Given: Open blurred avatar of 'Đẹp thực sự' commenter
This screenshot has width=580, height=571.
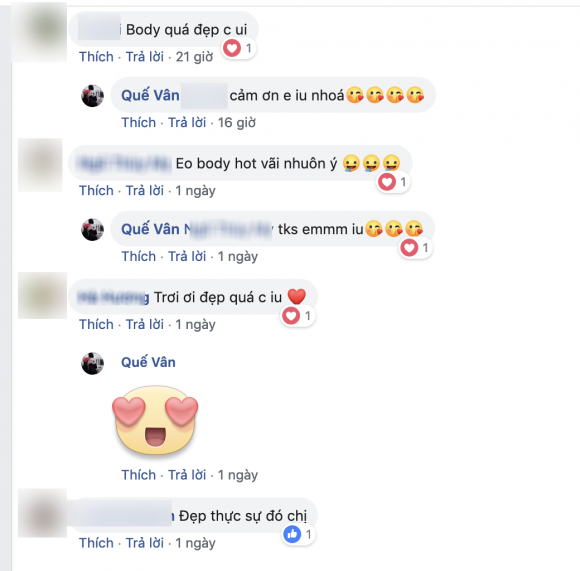Looking at the screenshot, I should pos(43,513).
